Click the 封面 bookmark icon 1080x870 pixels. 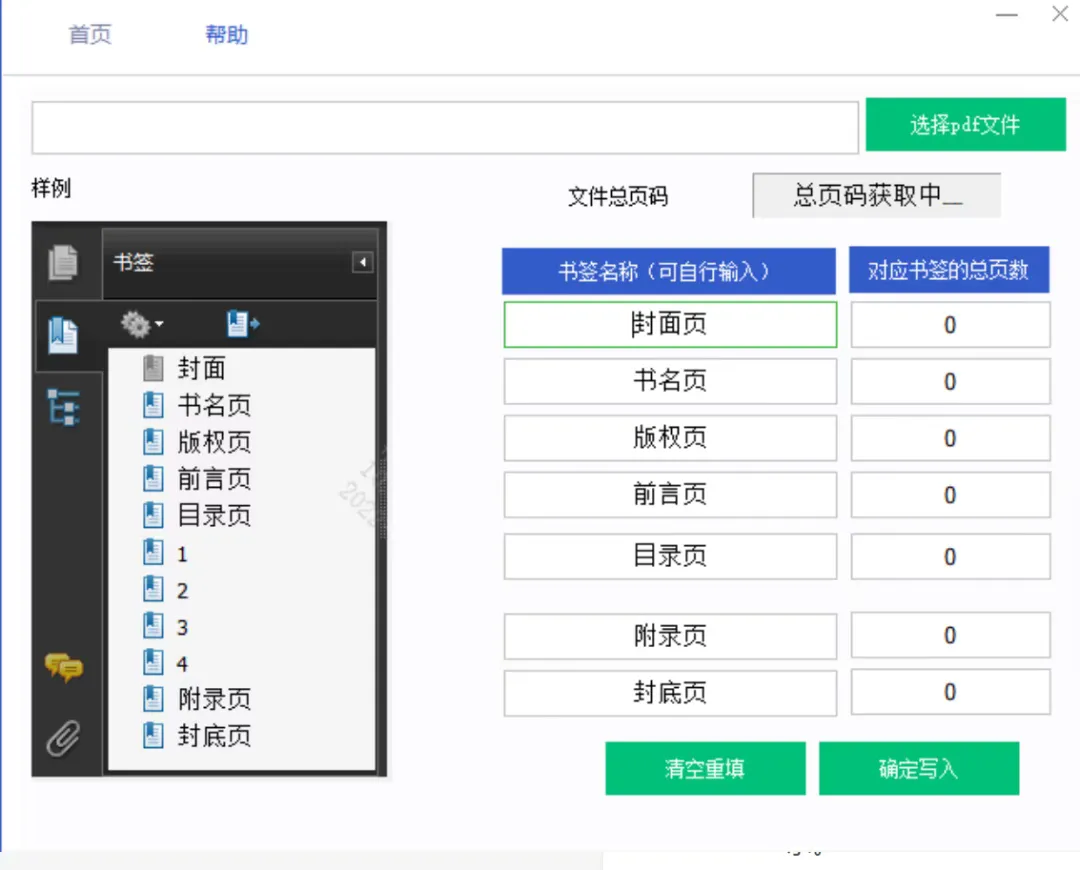point(153,369)
